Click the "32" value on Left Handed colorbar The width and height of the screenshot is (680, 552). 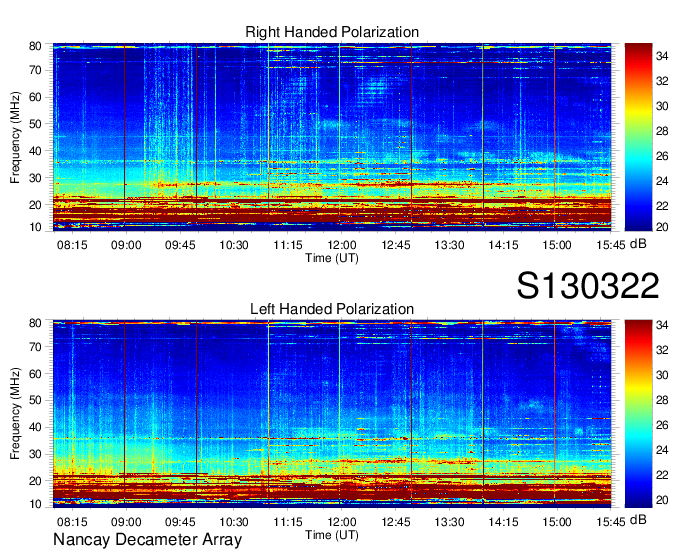662,349
